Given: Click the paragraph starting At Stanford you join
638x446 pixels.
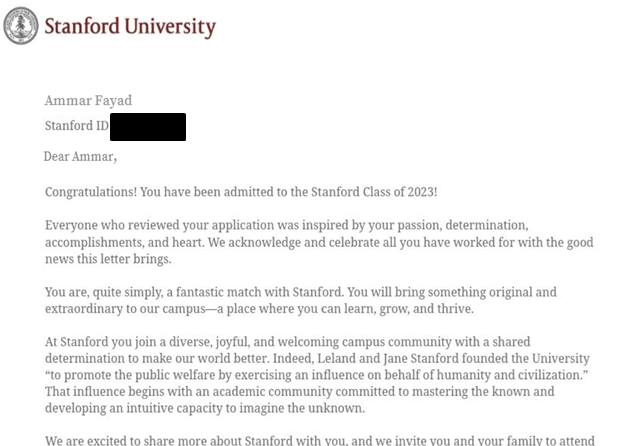Looking at the screenshot, I should (317, 375).
